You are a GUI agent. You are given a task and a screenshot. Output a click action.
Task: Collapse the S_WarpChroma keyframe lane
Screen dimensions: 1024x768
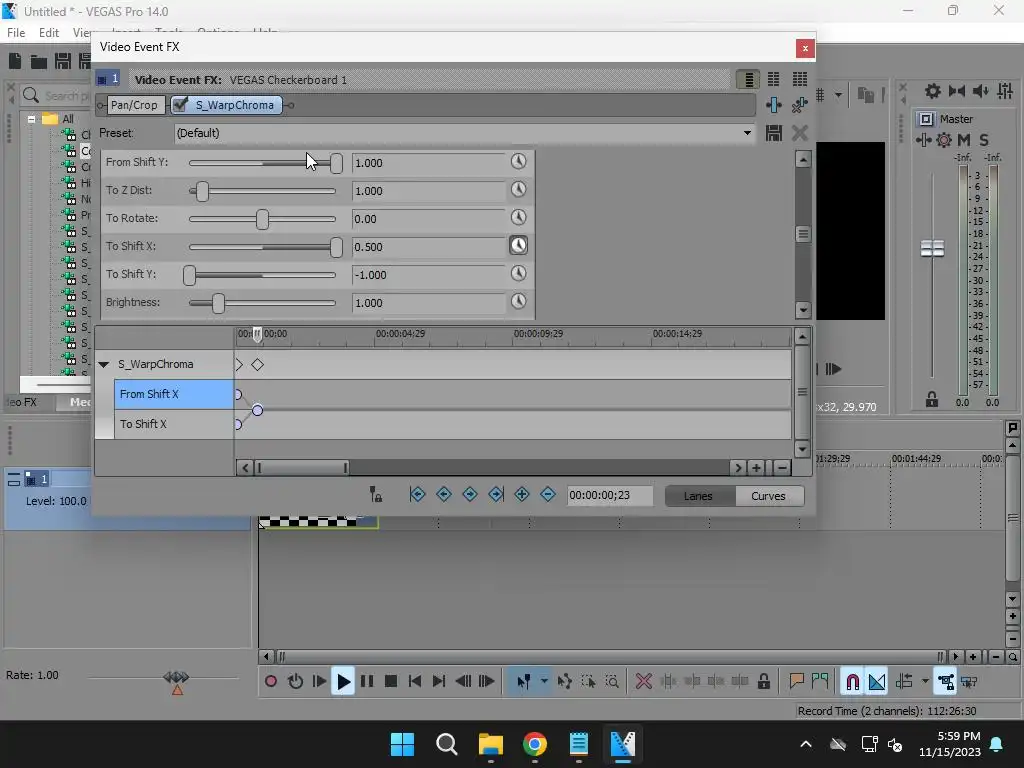pos(104,364)
